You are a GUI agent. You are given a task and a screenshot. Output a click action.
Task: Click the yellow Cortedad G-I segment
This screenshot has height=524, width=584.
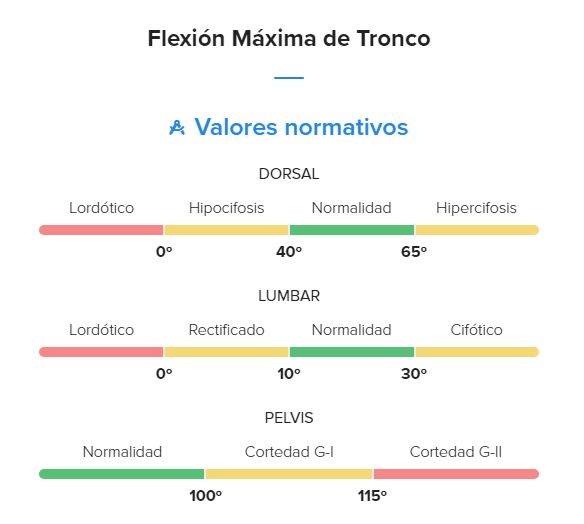[289, 474]
